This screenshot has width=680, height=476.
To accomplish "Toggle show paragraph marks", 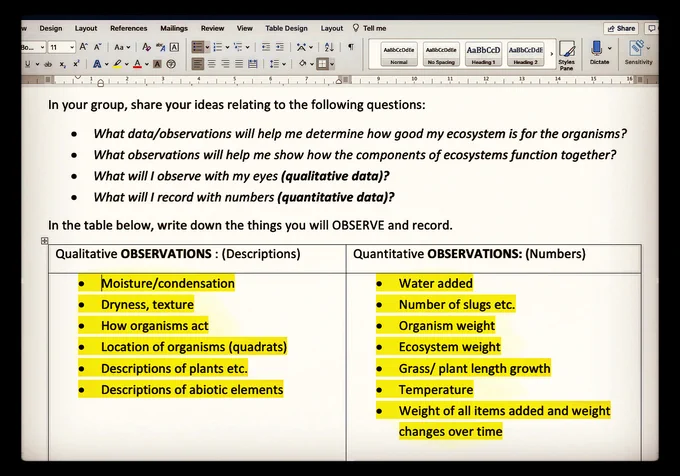I will point(351,47).
